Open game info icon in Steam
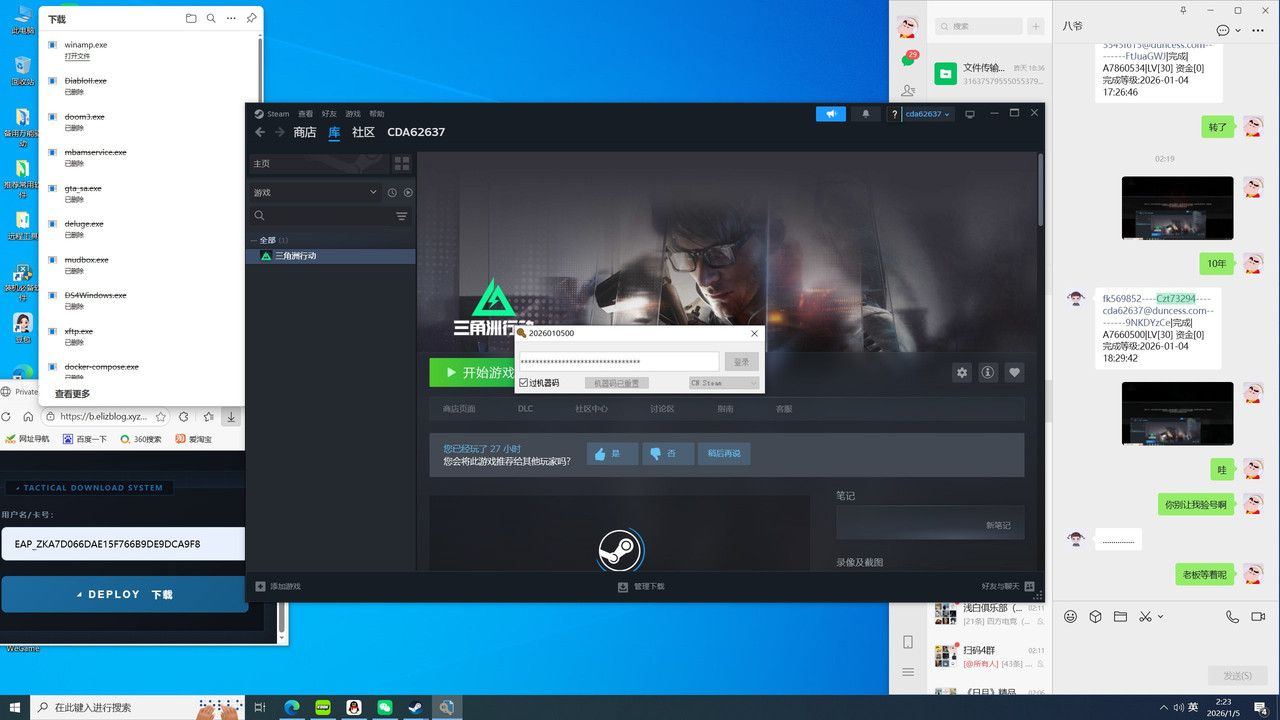Viewport: 1280px width, 720px height. pyautogui.click(x=988, y=372)
